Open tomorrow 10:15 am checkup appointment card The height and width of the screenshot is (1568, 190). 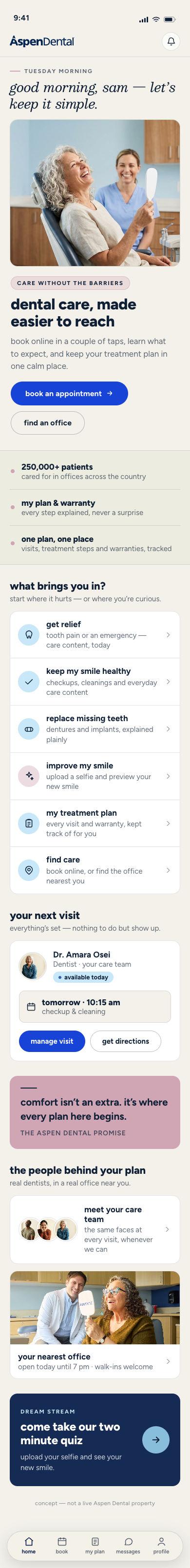coord(95,1007)
